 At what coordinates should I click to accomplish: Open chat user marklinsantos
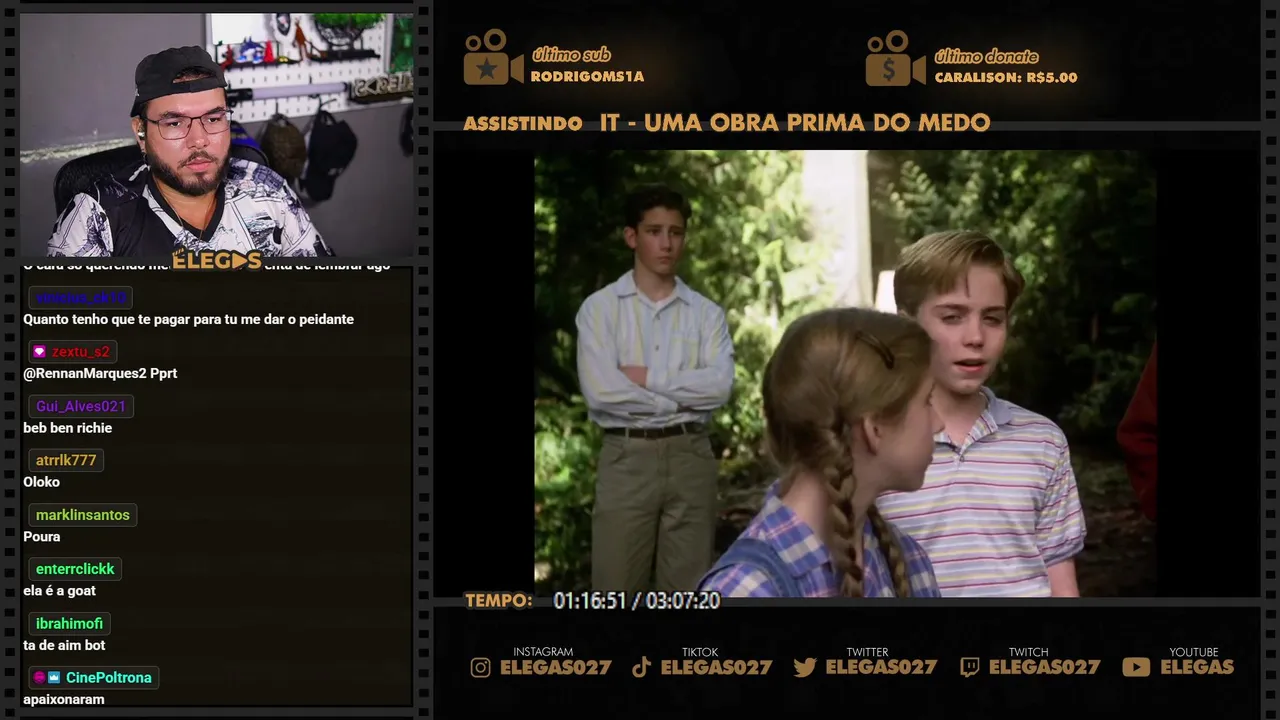click(x=83, y=515)
